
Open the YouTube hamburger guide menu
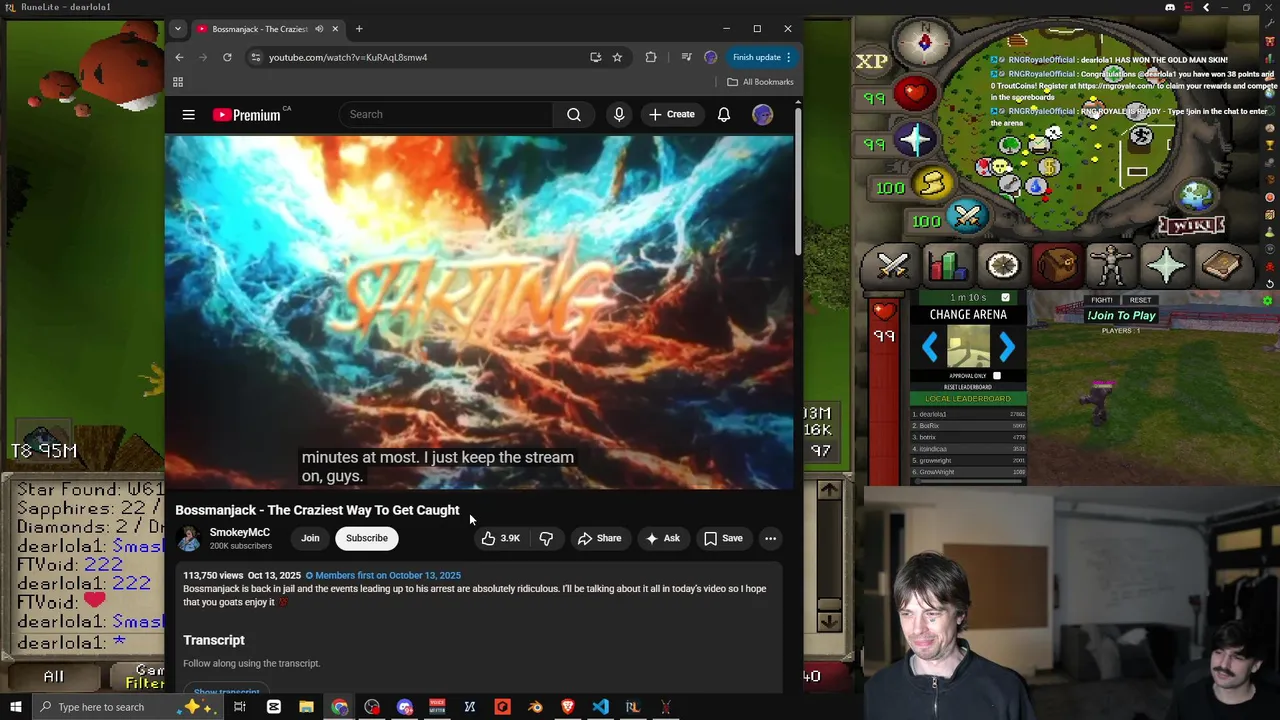[188, 114]
